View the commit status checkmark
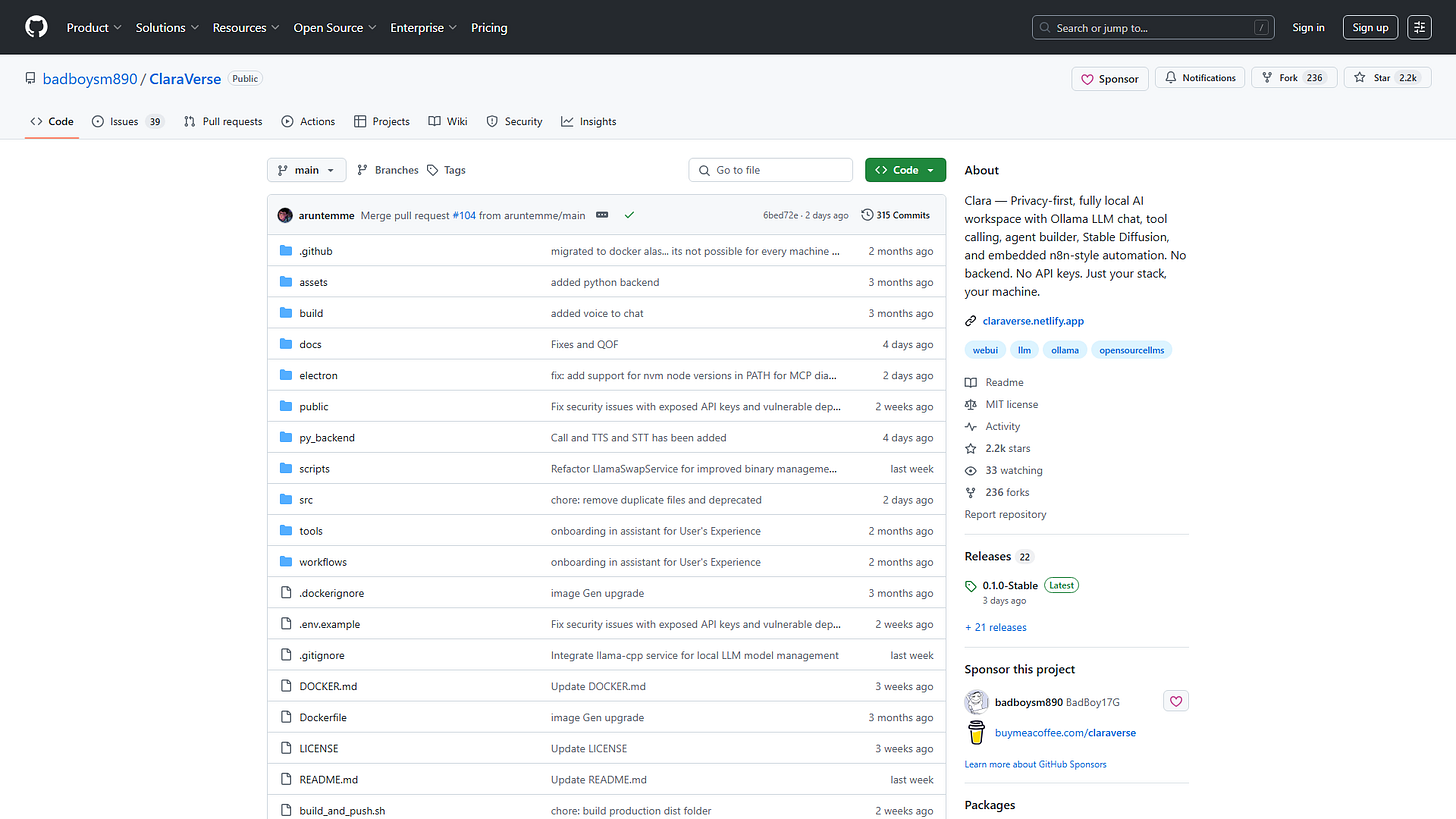Image resolution: width=1456 pixels, height=819 pixels. [x=629, y=215]
